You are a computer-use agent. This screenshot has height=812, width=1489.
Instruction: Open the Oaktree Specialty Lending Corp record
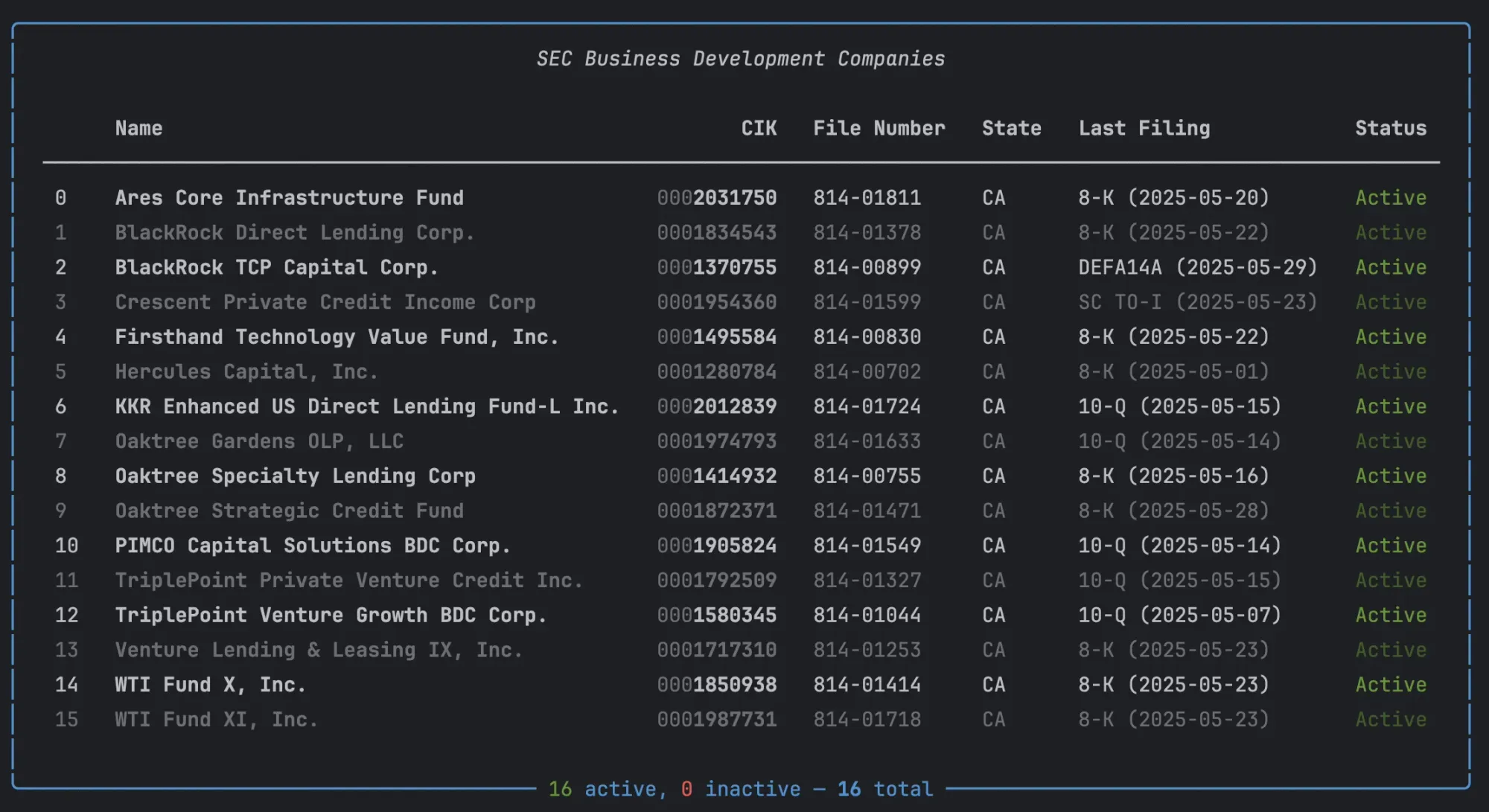296,476
